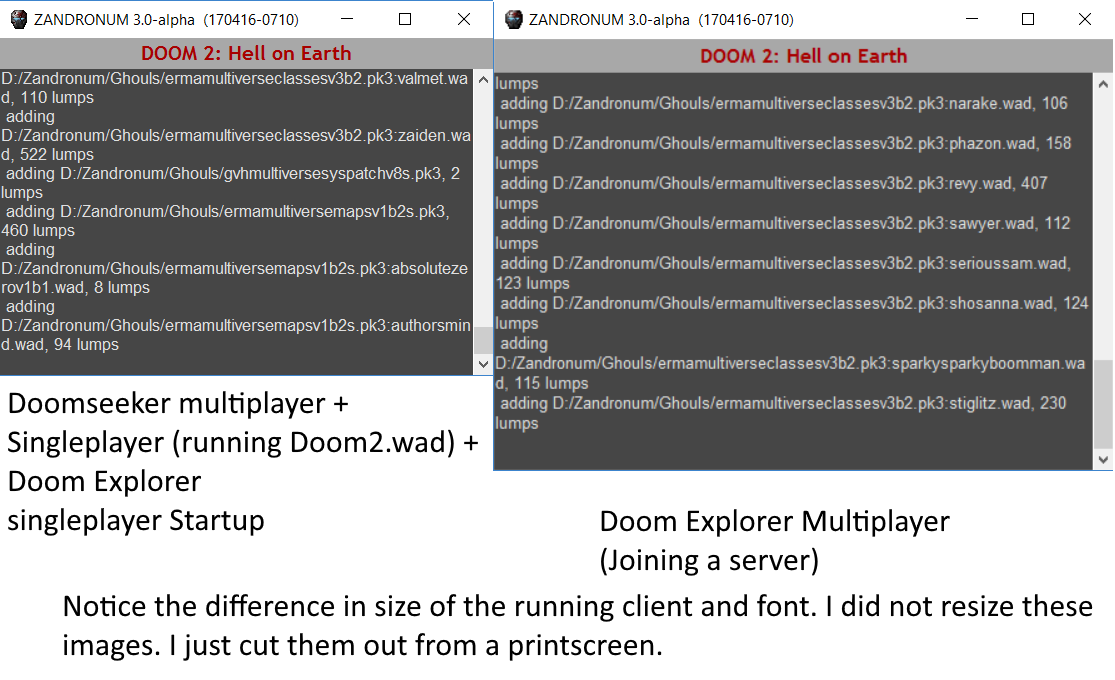Close the window listing valmet.wad
The height and width of the screenshot is (680, 1115).
point(464,19)
